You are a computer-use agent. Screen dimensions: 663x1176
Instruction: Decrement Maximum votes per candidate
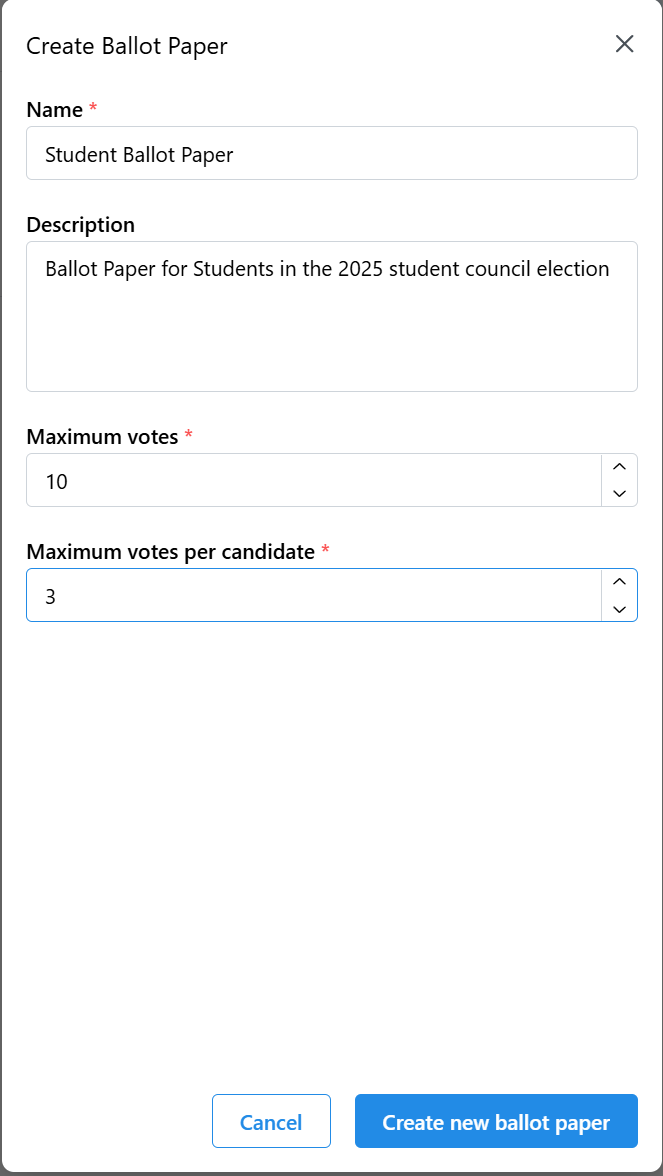(619, 608)
